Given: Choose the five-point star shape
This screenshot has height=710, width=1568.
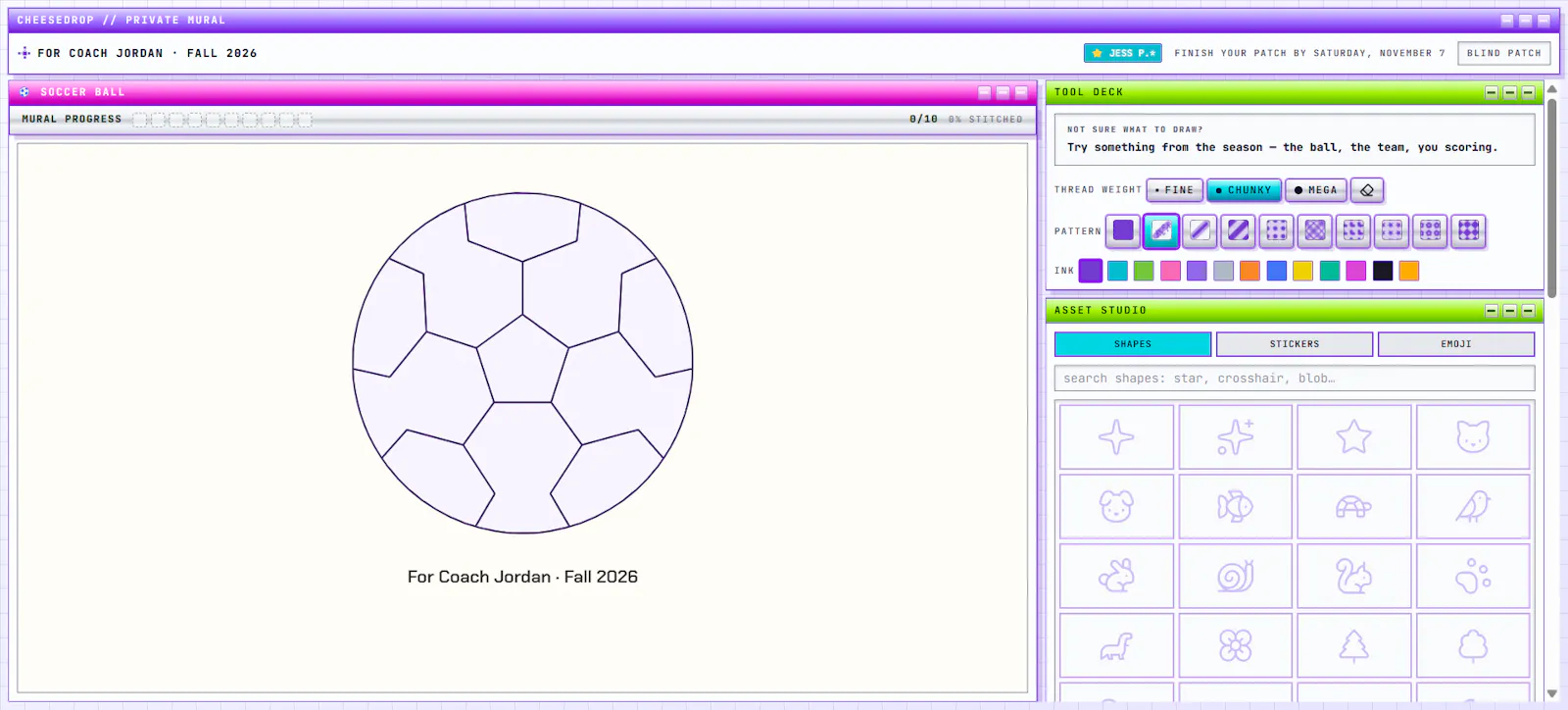Looking at the screenshot, I should pyautogui.click(x=1354, y=437).
